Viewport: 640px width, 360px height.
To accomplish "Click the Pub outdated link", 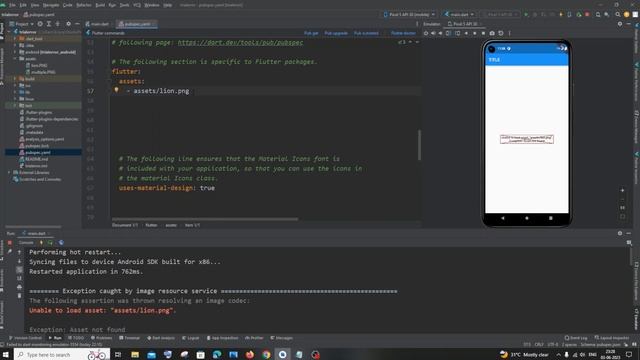I will [366, 33].
